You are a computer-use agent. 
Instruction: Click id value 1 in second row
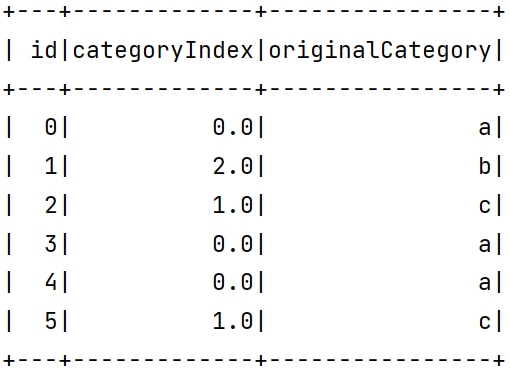[x=51, y=166]
